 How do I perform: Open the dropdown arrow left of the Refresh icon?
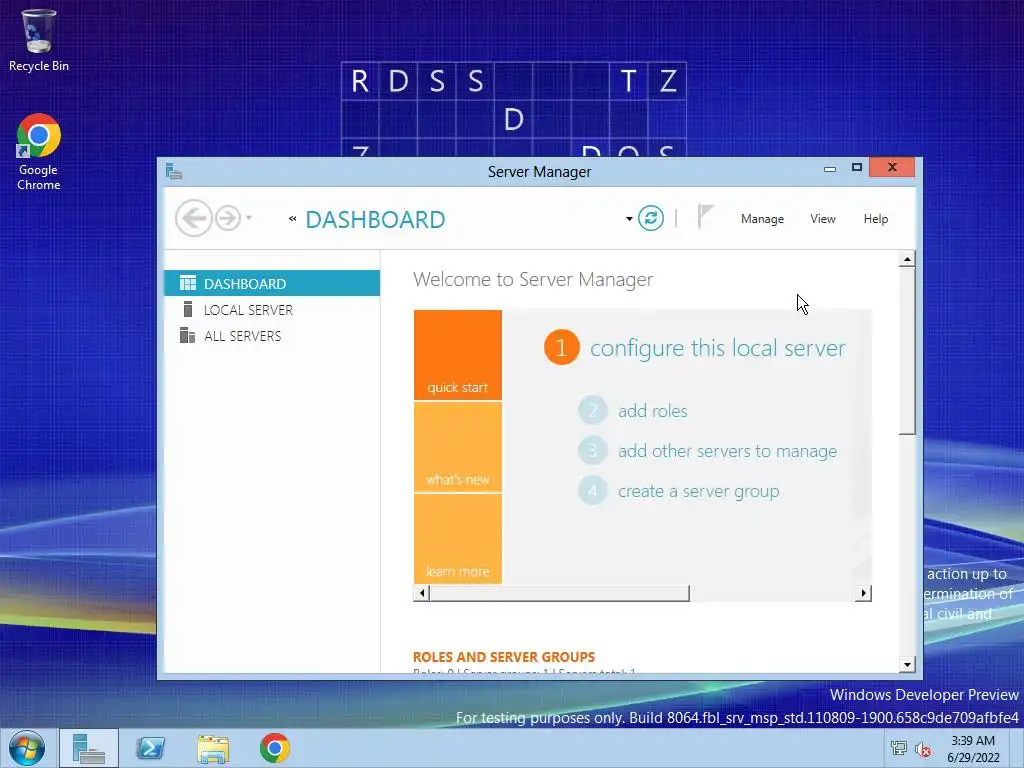click(629, 219)
